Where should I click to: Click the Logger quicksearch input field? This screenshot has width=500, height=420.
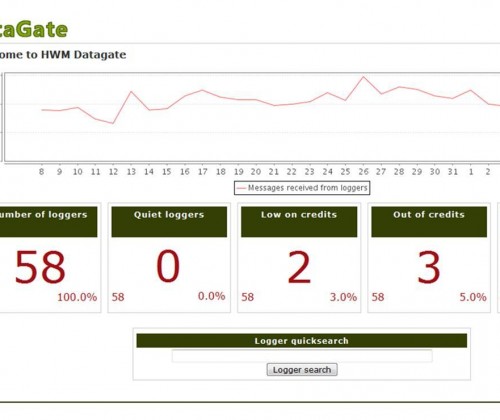[302, 356]
